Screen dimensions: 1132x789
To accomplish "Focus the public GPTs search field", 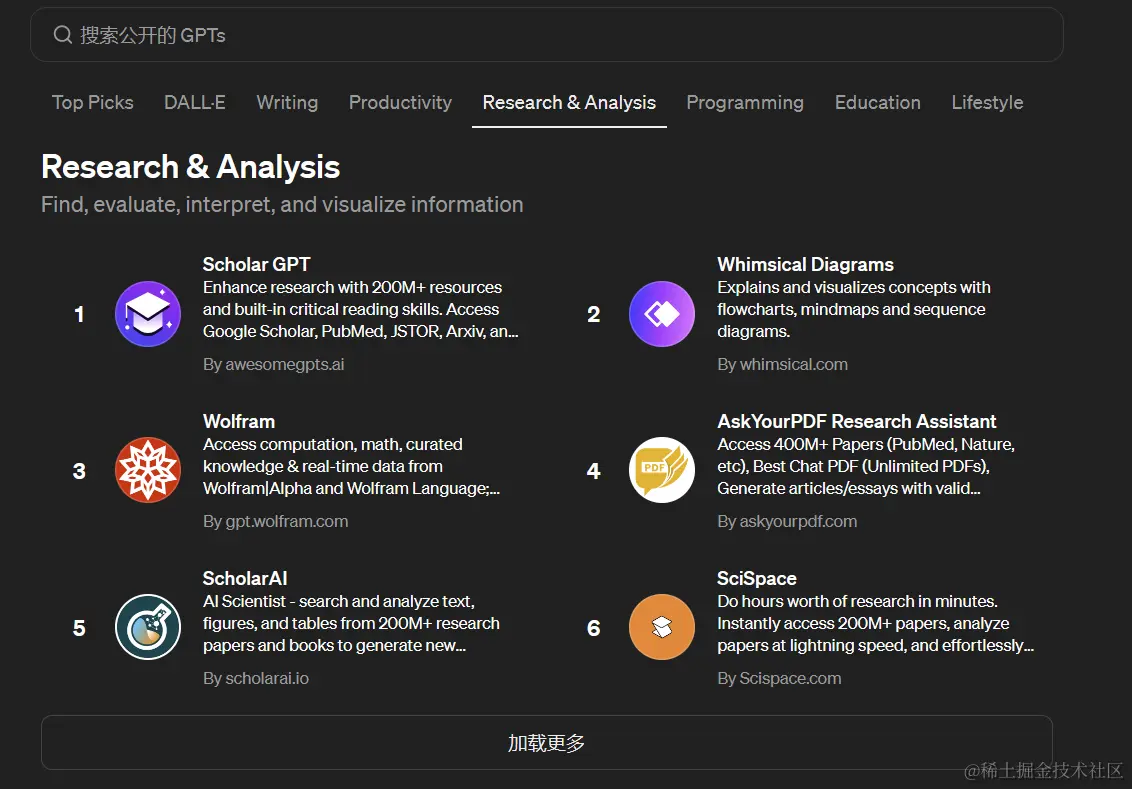I will 547,35.
